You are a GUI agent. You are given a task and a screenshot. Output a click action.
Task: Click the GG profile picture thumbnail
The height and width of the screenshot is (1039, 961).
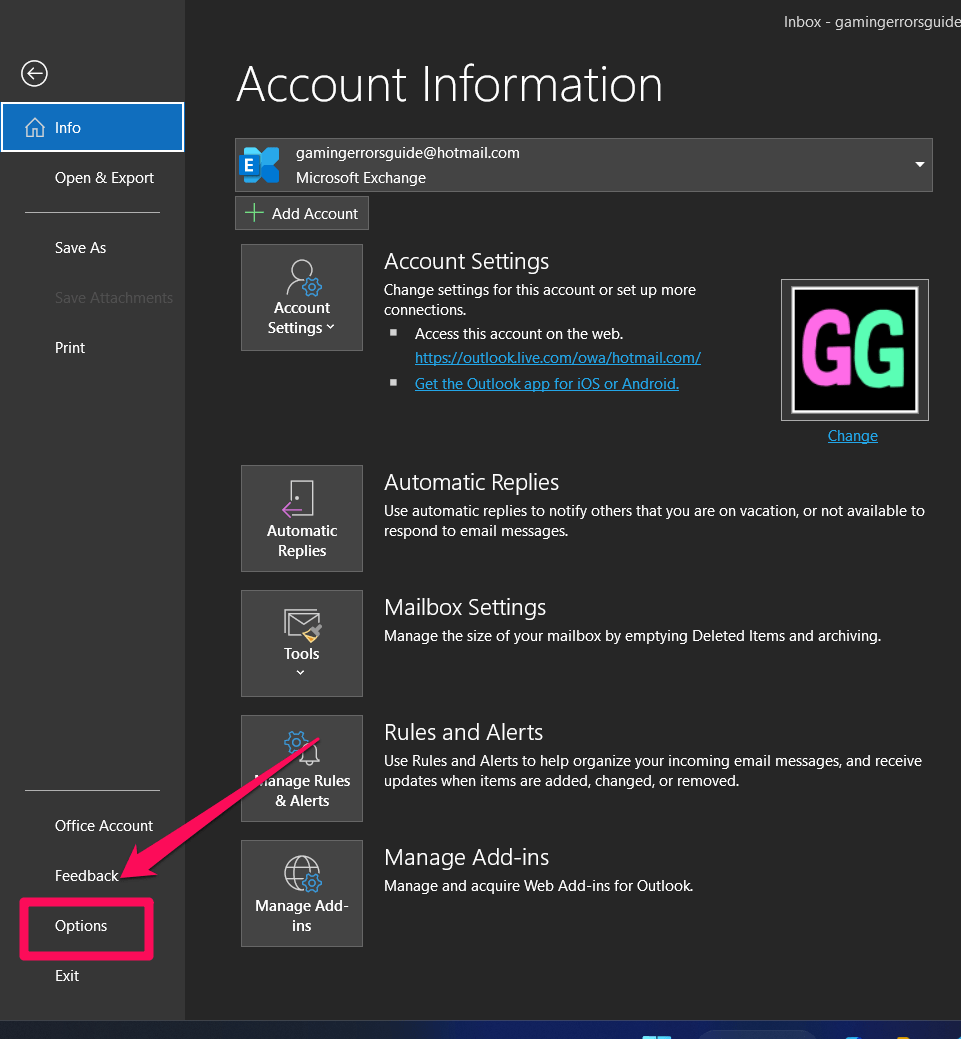[854, 349]
